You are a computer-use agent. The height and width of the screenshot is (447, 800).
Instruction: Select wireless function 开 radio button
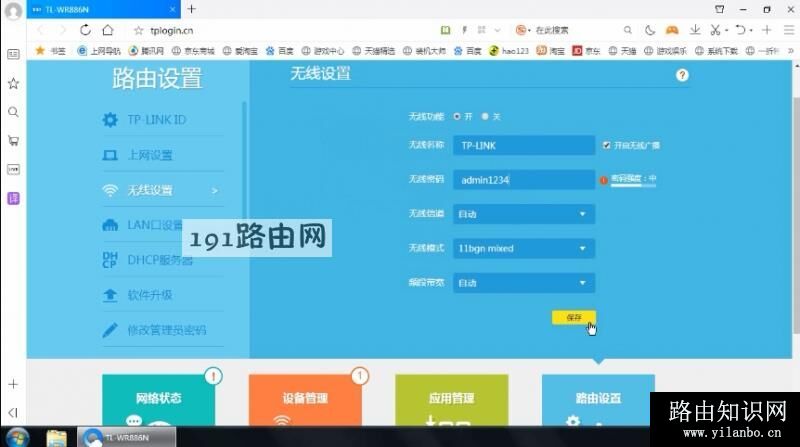tap(457, 116)
